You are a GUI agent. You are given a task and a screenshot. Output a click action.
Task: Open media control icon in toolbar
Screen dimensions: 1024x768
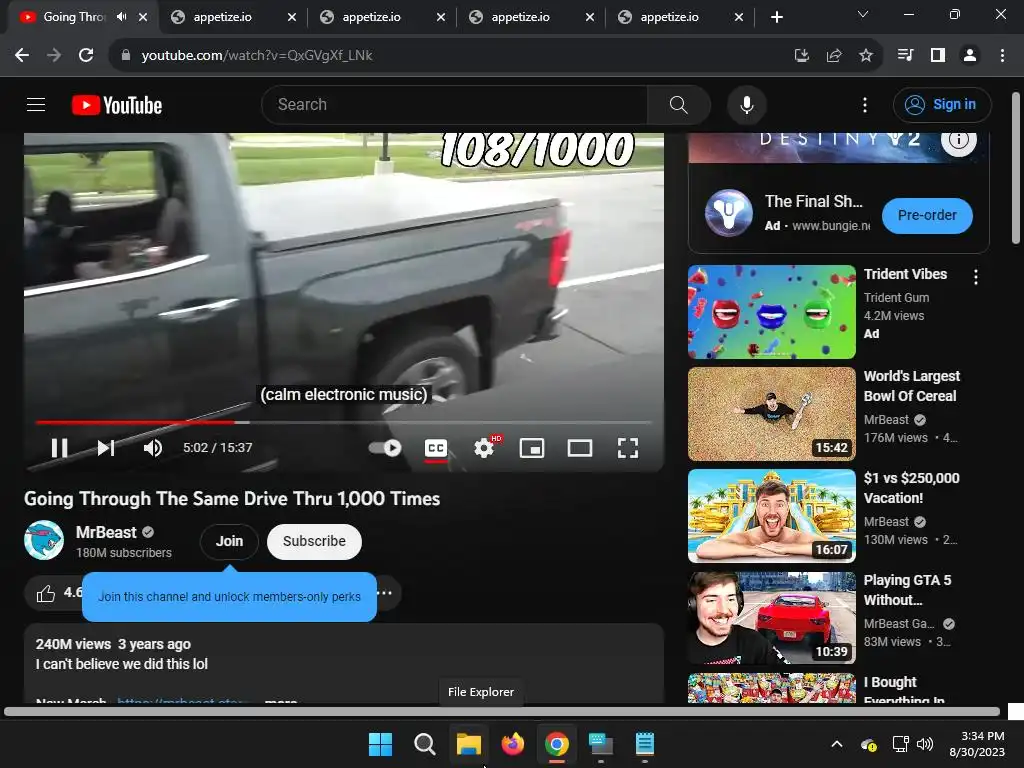point(905,56)
